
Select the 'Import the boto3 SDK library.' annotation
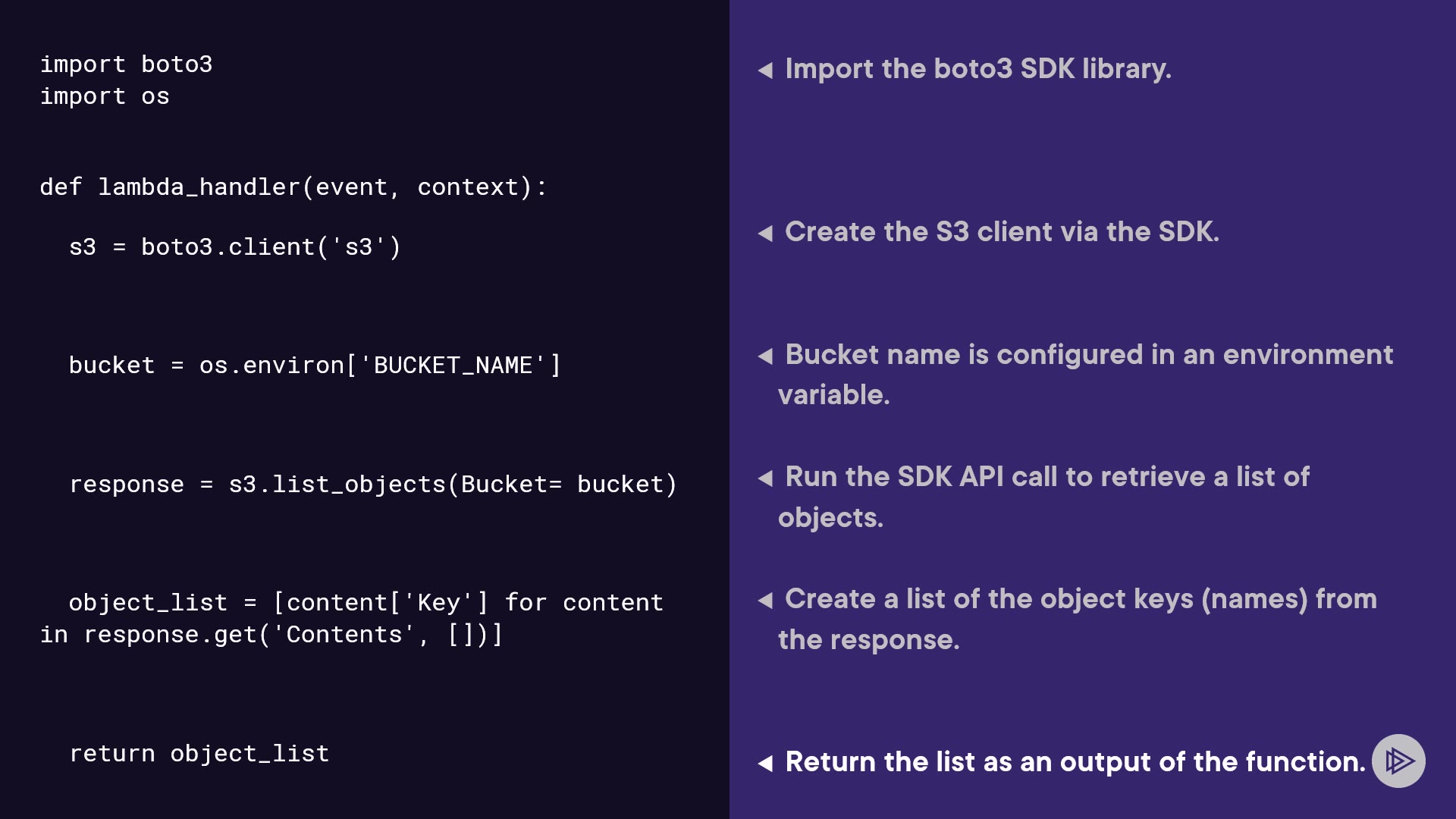(x=978, y=69)
